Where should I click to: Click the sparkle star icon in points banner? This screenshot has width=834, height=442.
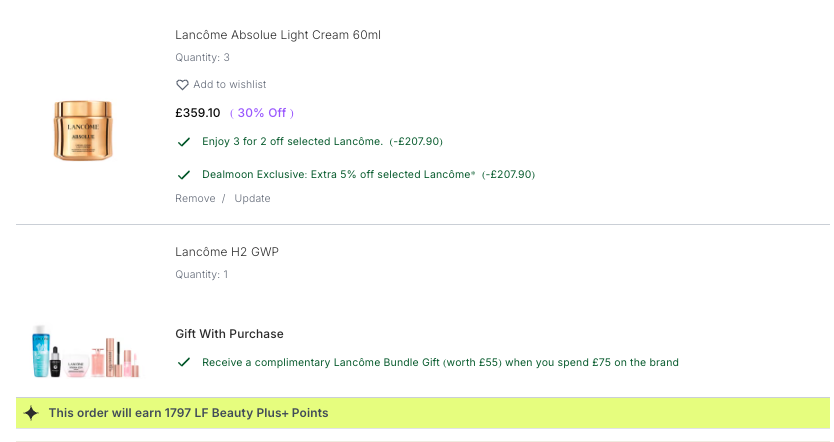[31, 413]
